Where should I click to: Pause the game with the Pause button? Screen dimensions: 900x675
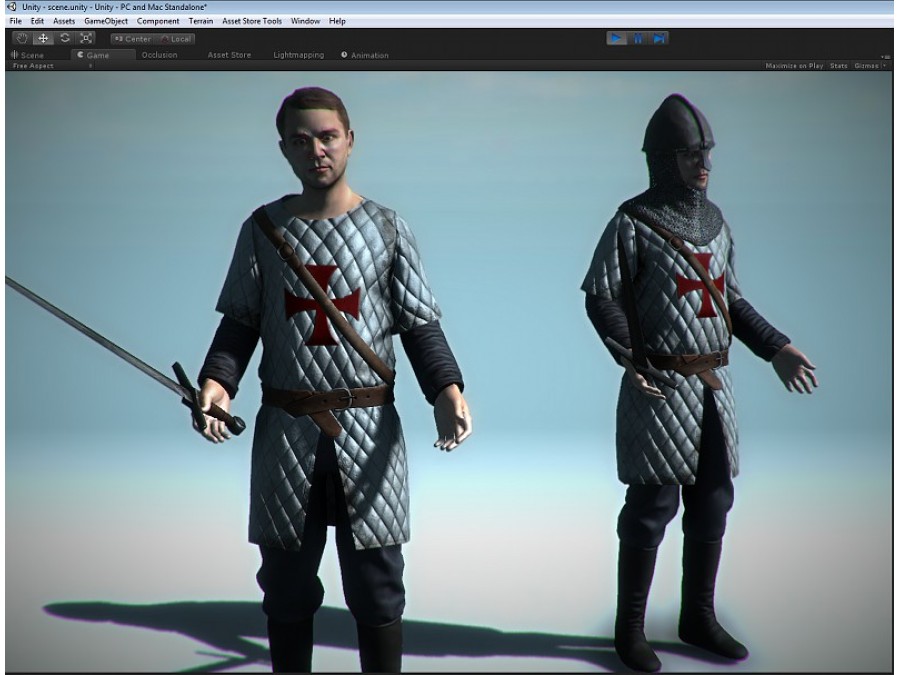(638, 38)
